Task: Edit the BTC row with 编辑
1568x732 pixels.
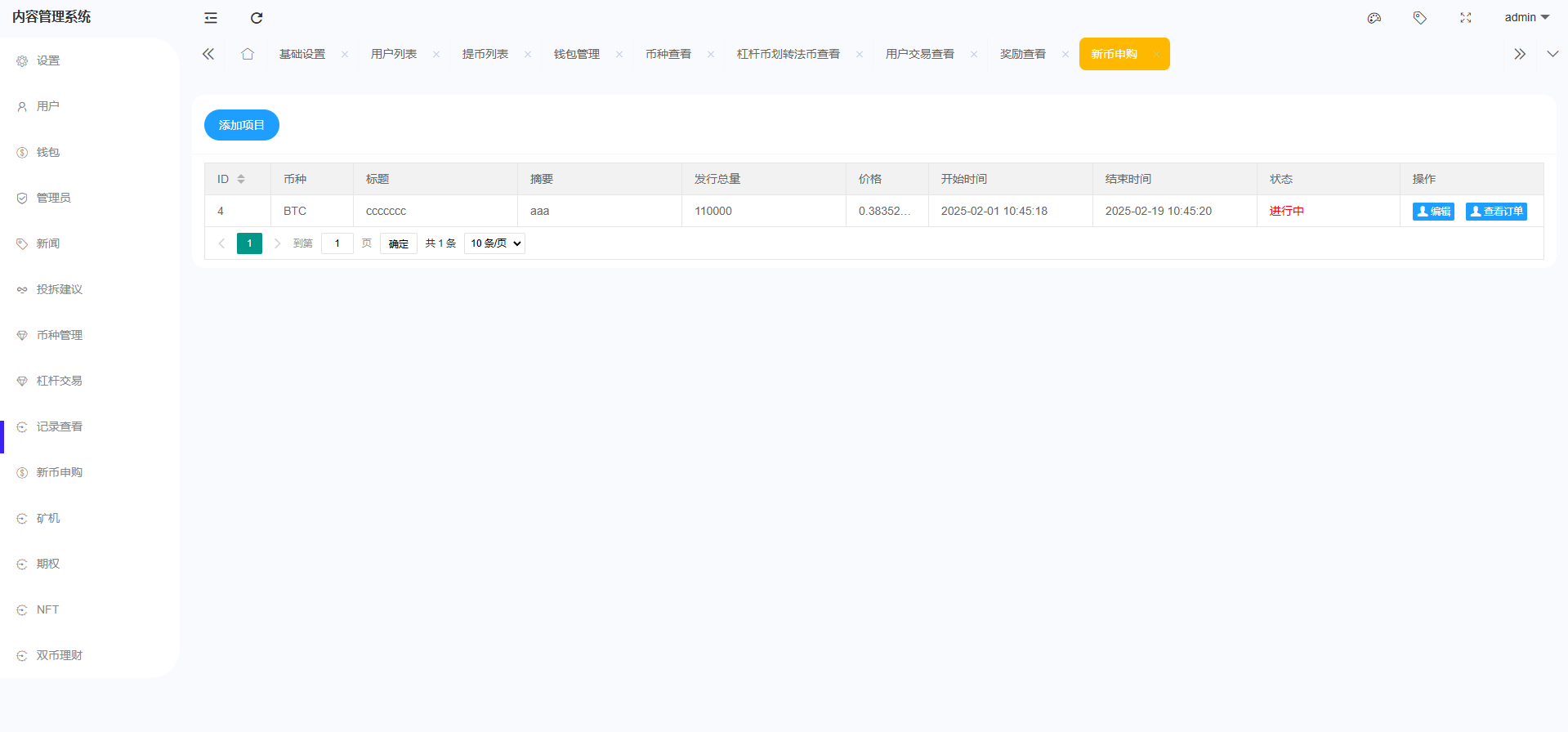Action: [x=1433, y=212]
